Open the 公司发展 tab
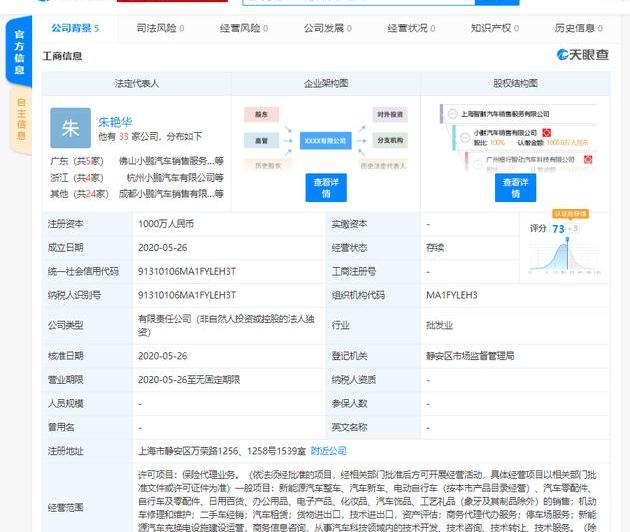The height and width of the screenshot is (532, 630). click(x=327, y=28)
